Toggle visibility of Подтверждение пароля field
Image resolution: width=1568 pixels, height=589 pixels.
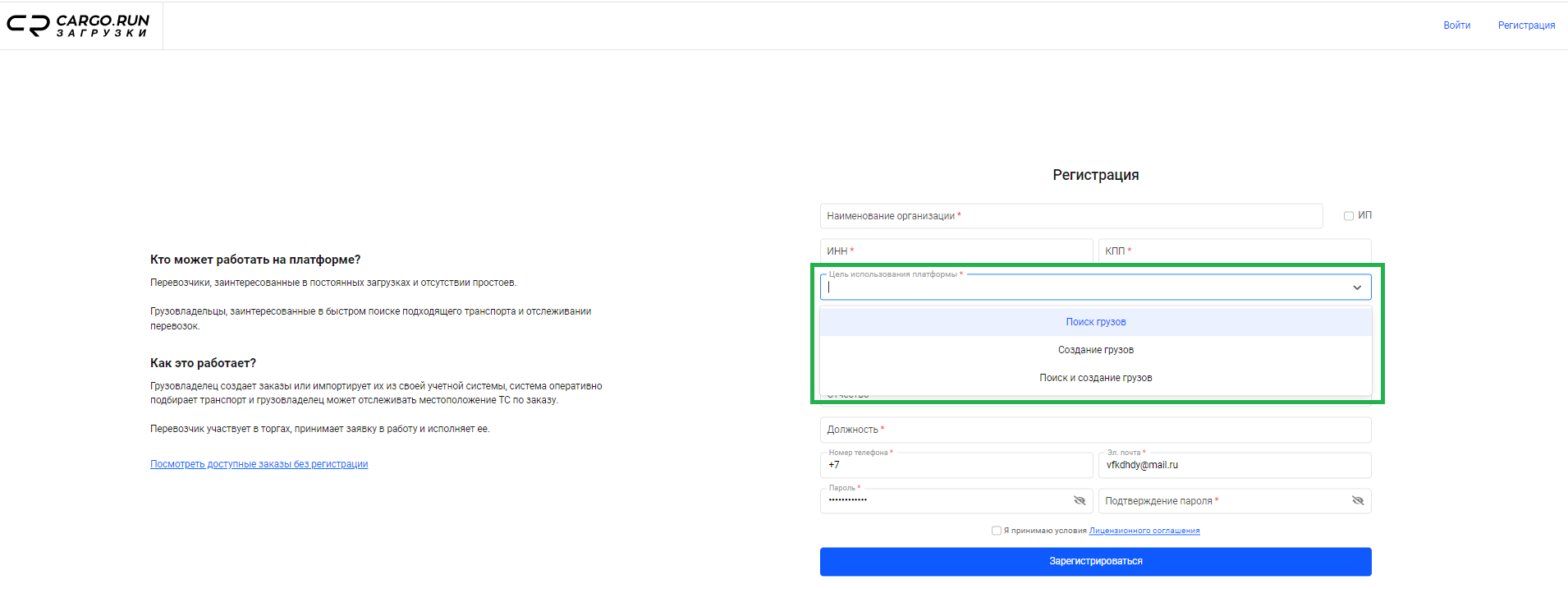[x=1358, y=500]
